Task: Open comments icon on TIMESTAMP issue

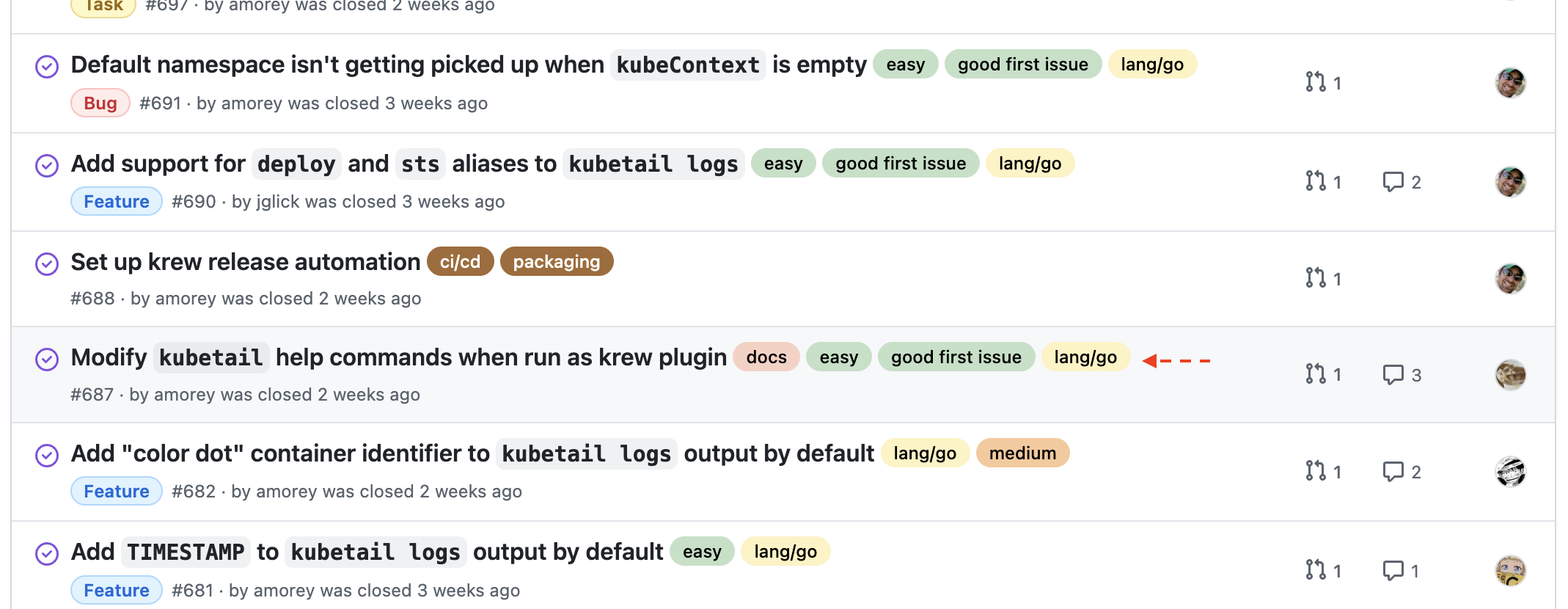Action: pyautogui.click(x=1393, y=570)
